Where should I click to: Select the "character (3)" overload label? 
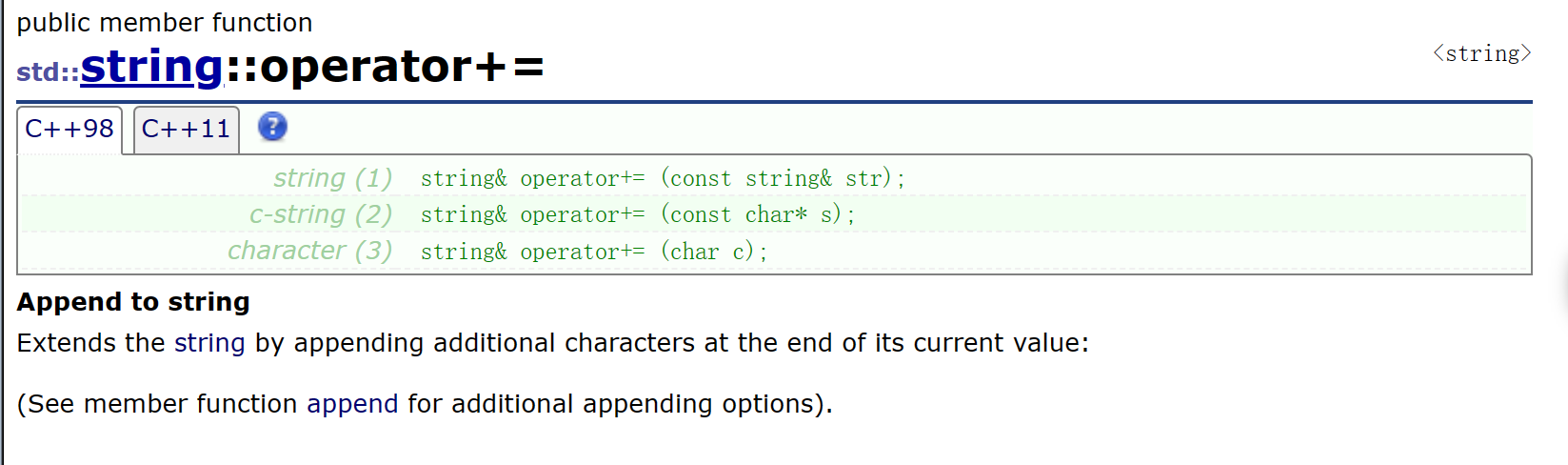tap(310, 251)
